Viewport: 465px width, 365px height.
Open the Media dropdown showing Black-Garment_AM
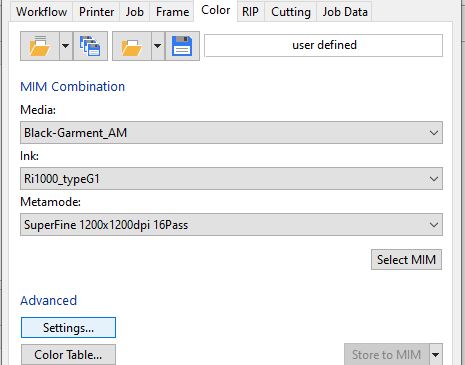231,133
